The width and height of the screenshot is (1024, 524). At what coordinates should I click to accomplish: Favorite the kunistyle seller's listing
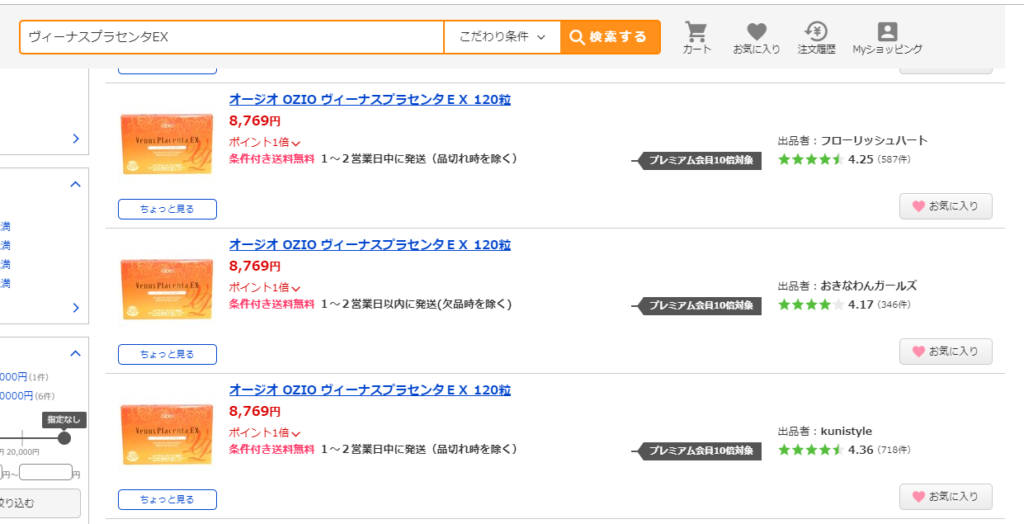click(946, 497)
